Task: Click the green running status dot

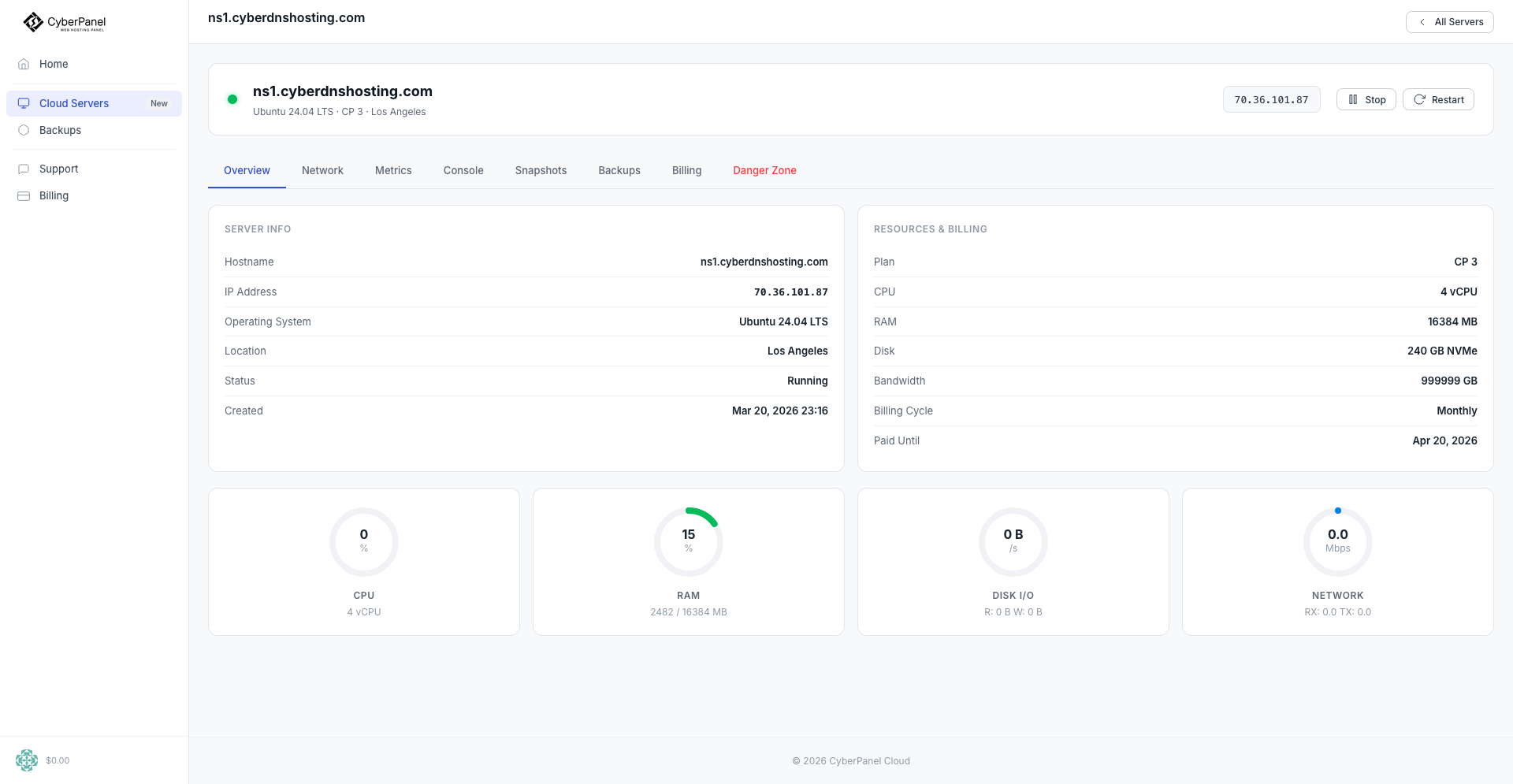Action: (x=232, y=99)
